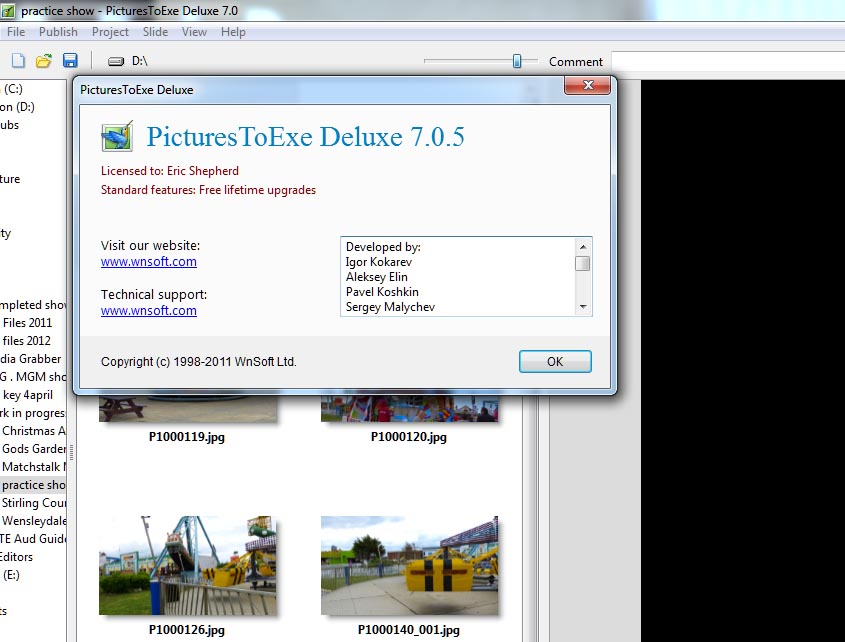Click developer name Aleksey Elin
845x642 pixels.
[x=377, y=277]
